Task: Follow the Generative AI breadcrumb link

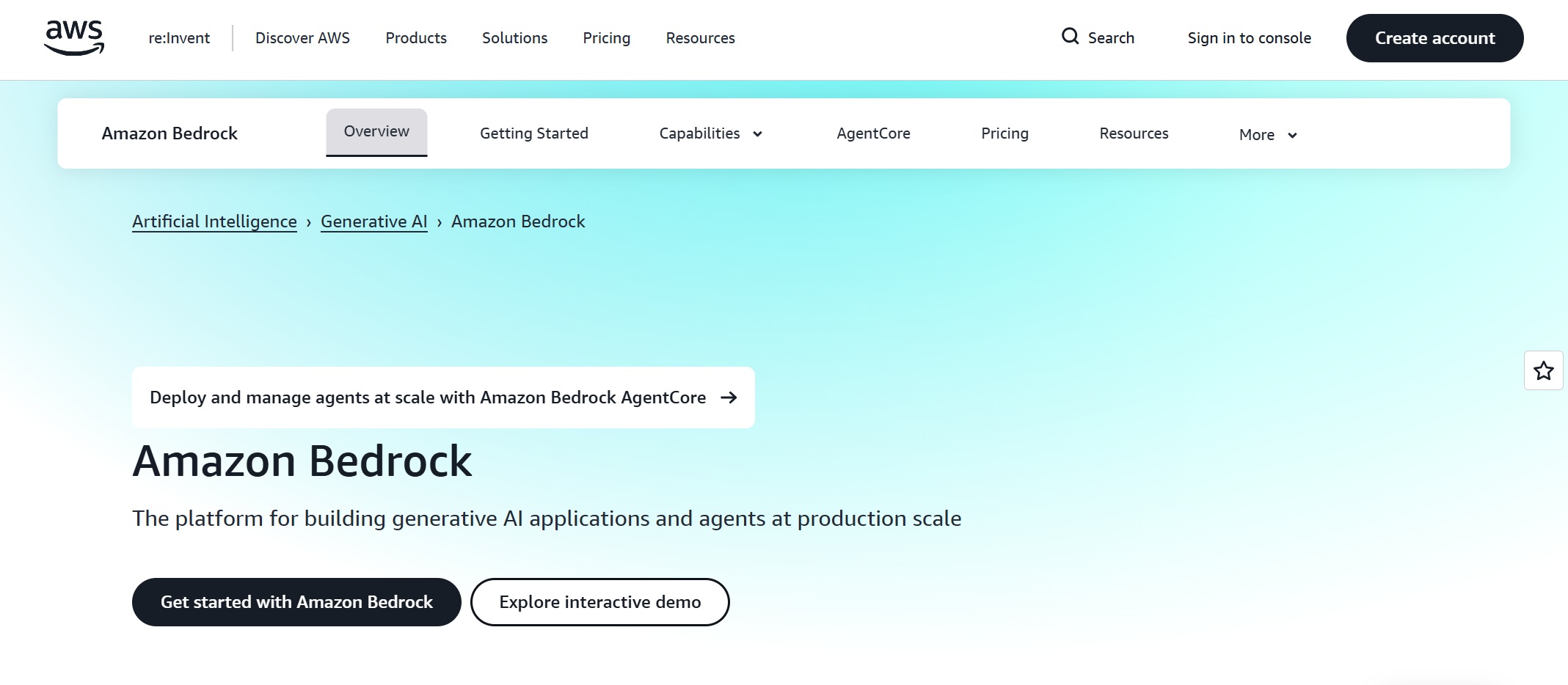Action: [373, 221]
